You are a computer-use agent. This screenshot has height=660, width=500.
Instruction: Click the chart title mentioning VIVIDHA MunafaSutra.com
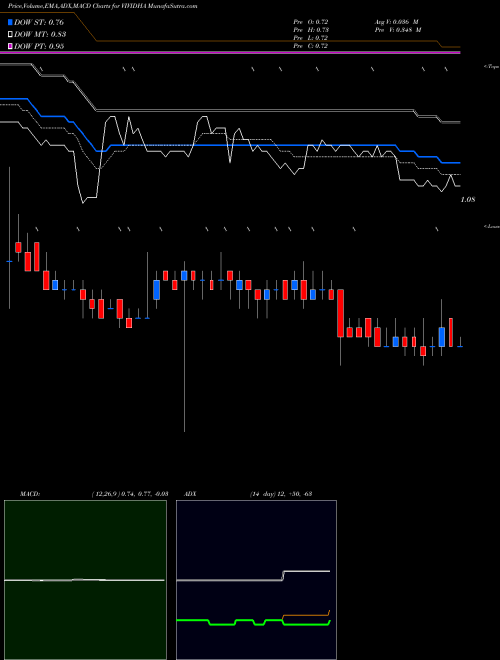coord(103,6)
